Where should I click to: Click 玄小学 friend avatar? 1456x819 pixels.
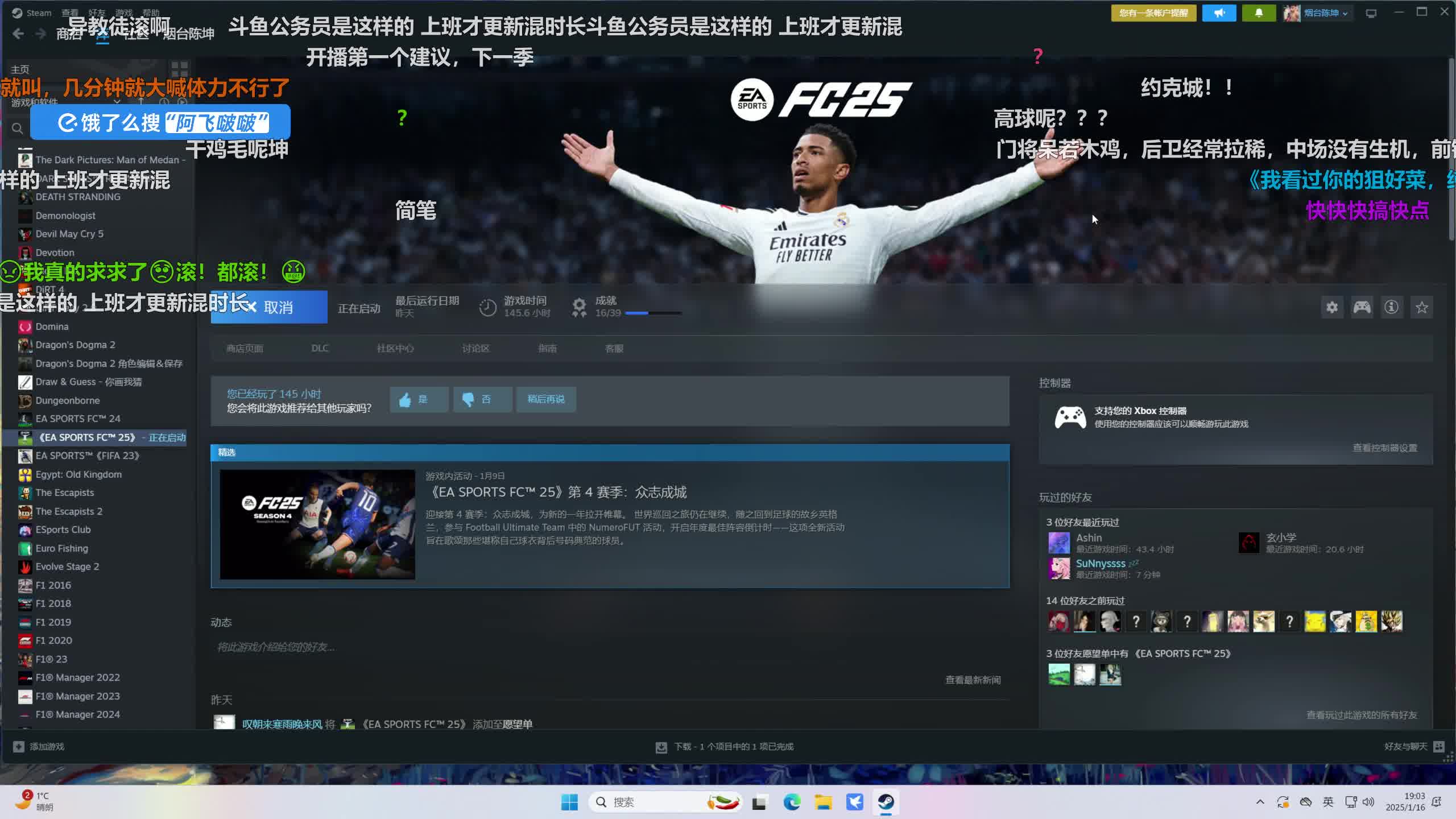click(1249, 543)
